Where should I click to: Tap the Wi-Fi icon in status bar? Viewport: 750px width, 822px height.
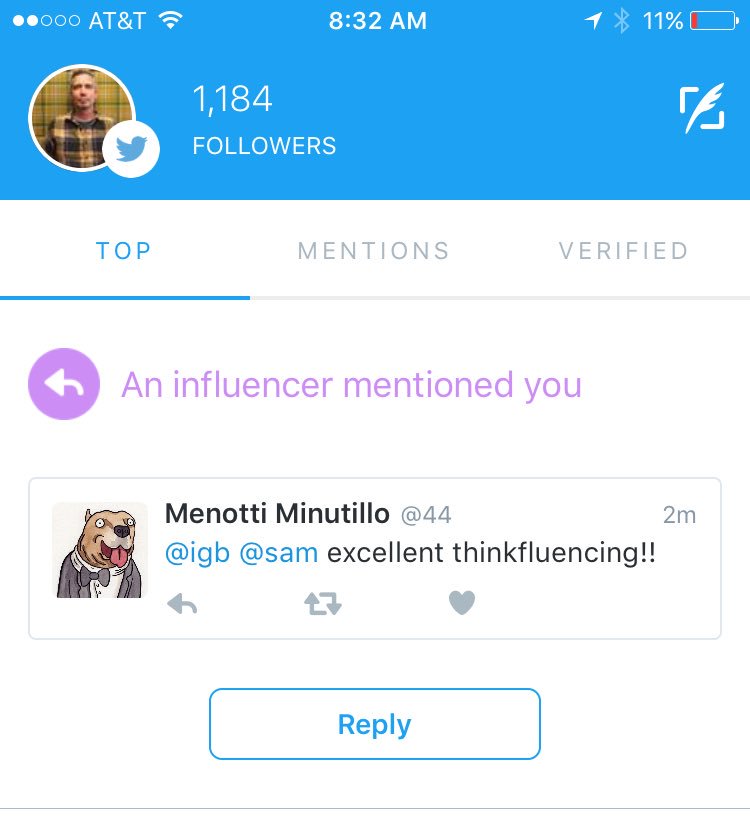pos(170,20)
